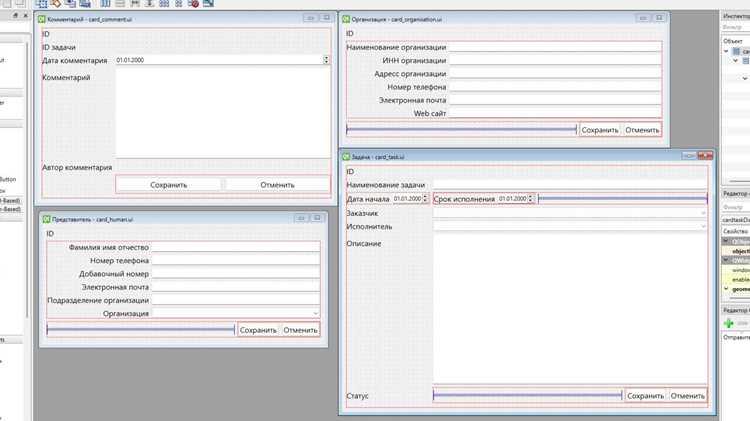The height and width of the screenshot is (421, 750).
Task: Click Отменить button in the Задача form
Action: tap(687, 396)
